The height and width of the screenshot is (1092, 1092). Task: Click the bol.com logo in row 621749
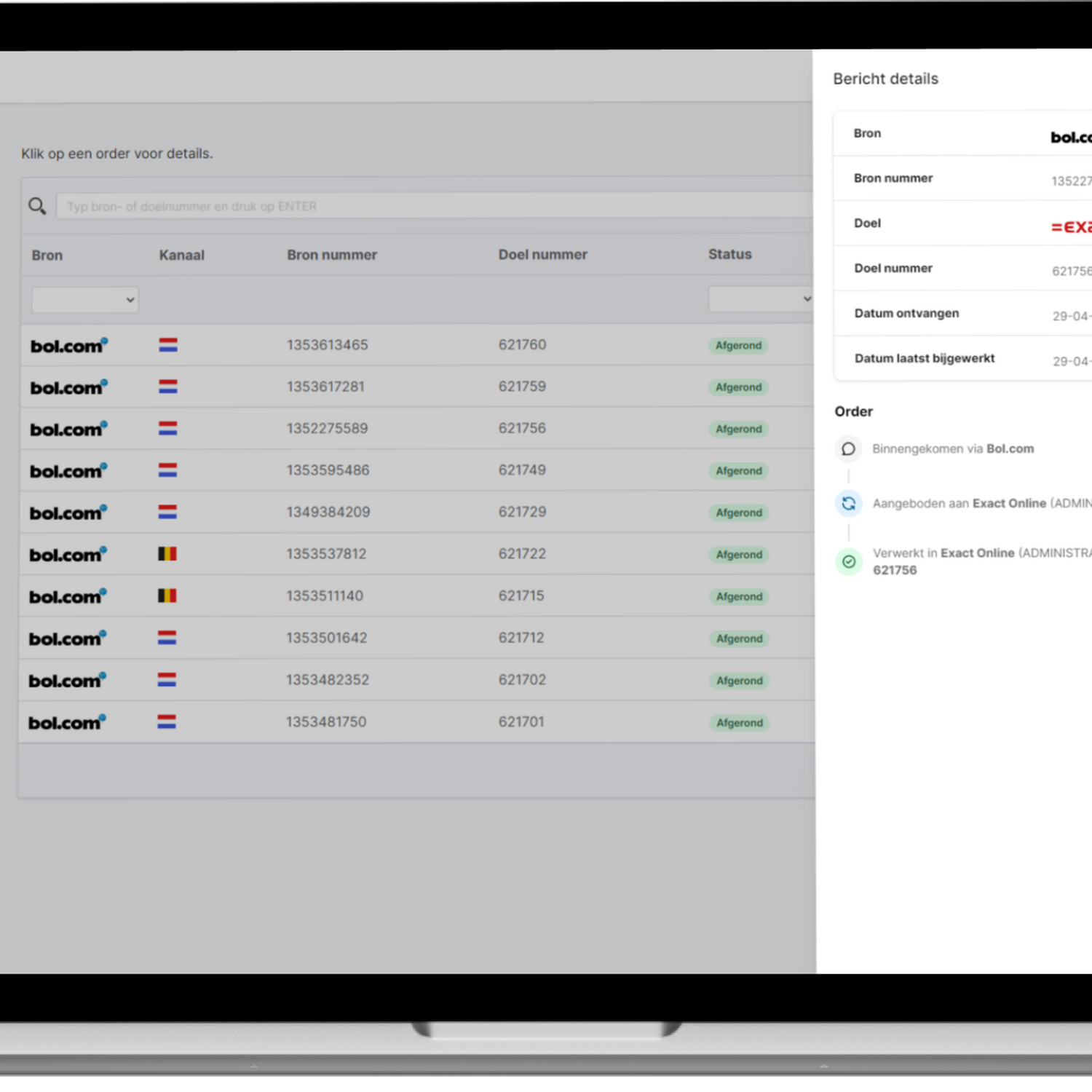coord(68,470)
